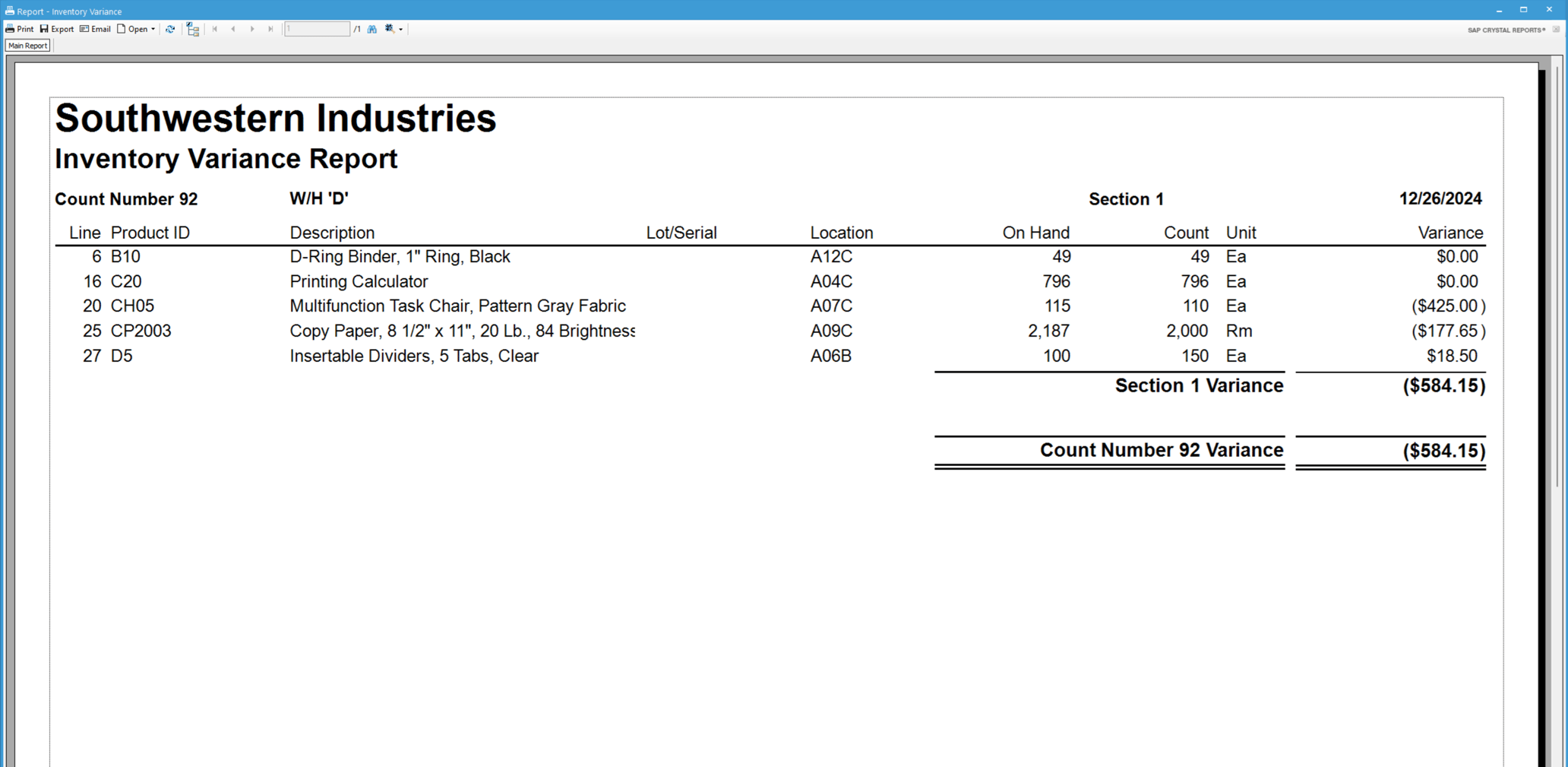This screenshot has height=767, width=1568.
Task: Select the previous page arrow
Action: [232, 29]
